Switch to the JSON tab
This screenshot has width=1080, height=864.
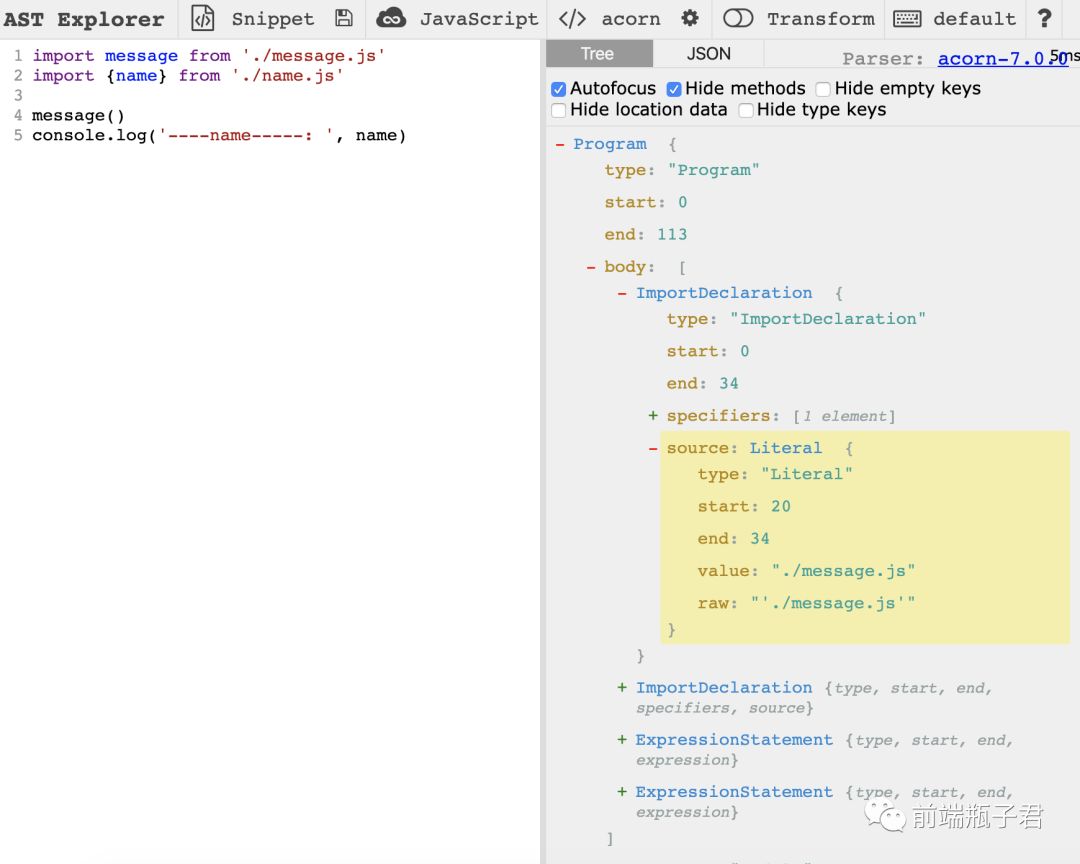click(709, 54)
